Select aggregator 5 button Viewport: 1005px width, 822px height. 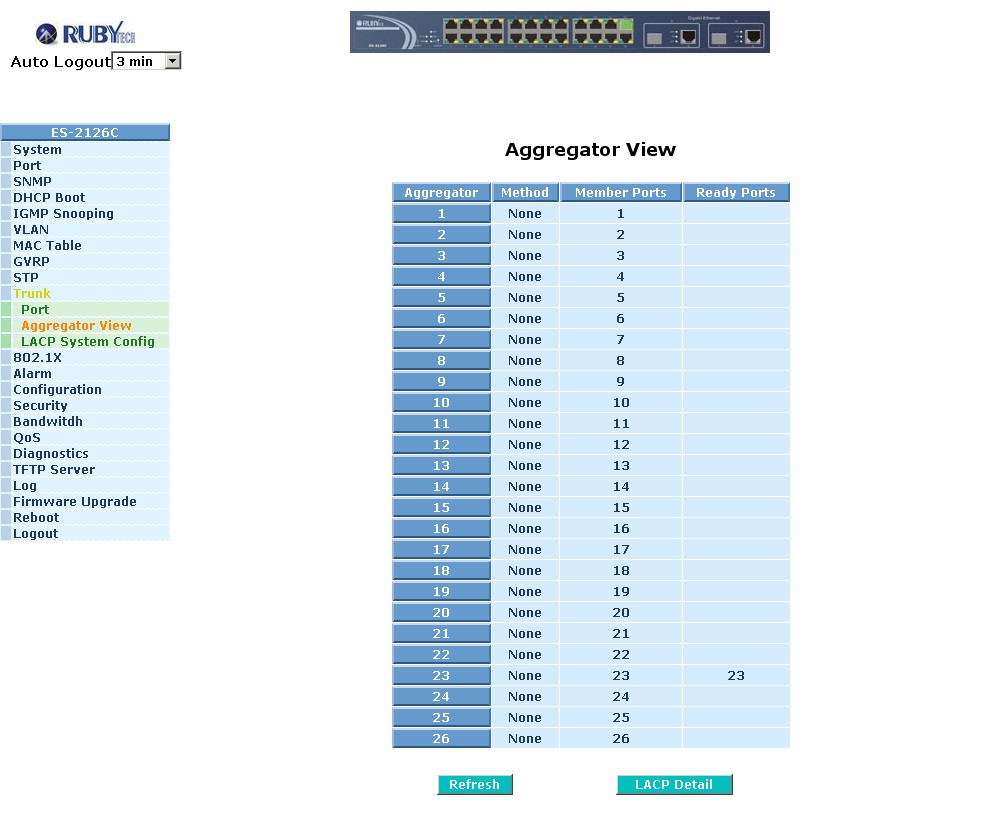tap(441, 298)
